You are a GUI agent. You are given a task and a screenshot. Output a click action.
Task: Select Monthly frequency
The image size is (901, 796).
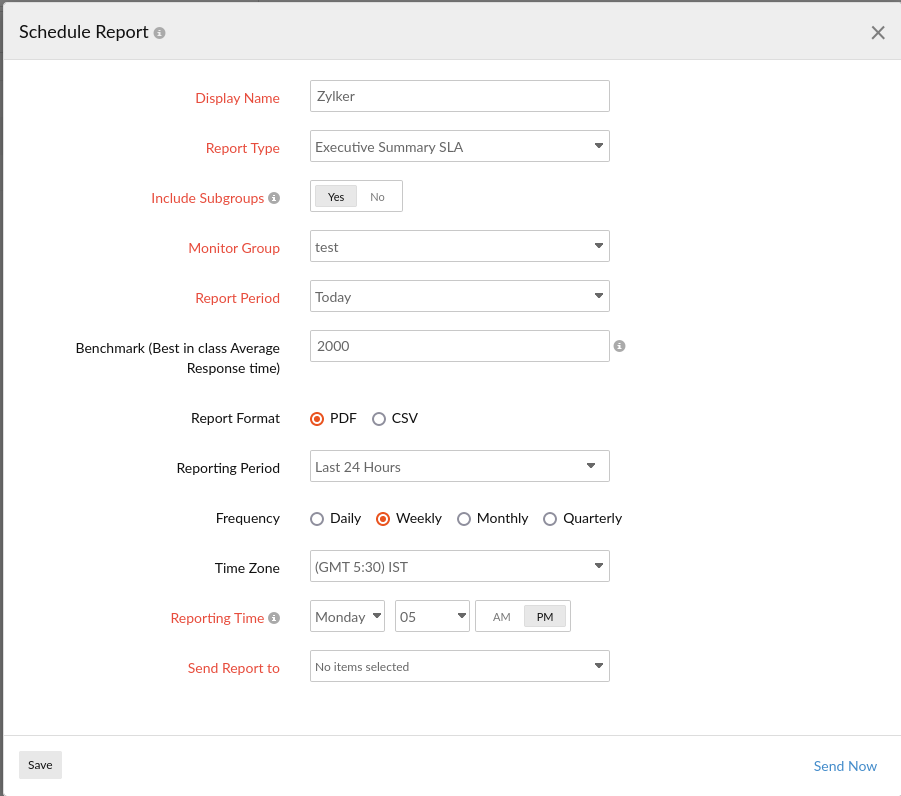[x=464, y=518]
